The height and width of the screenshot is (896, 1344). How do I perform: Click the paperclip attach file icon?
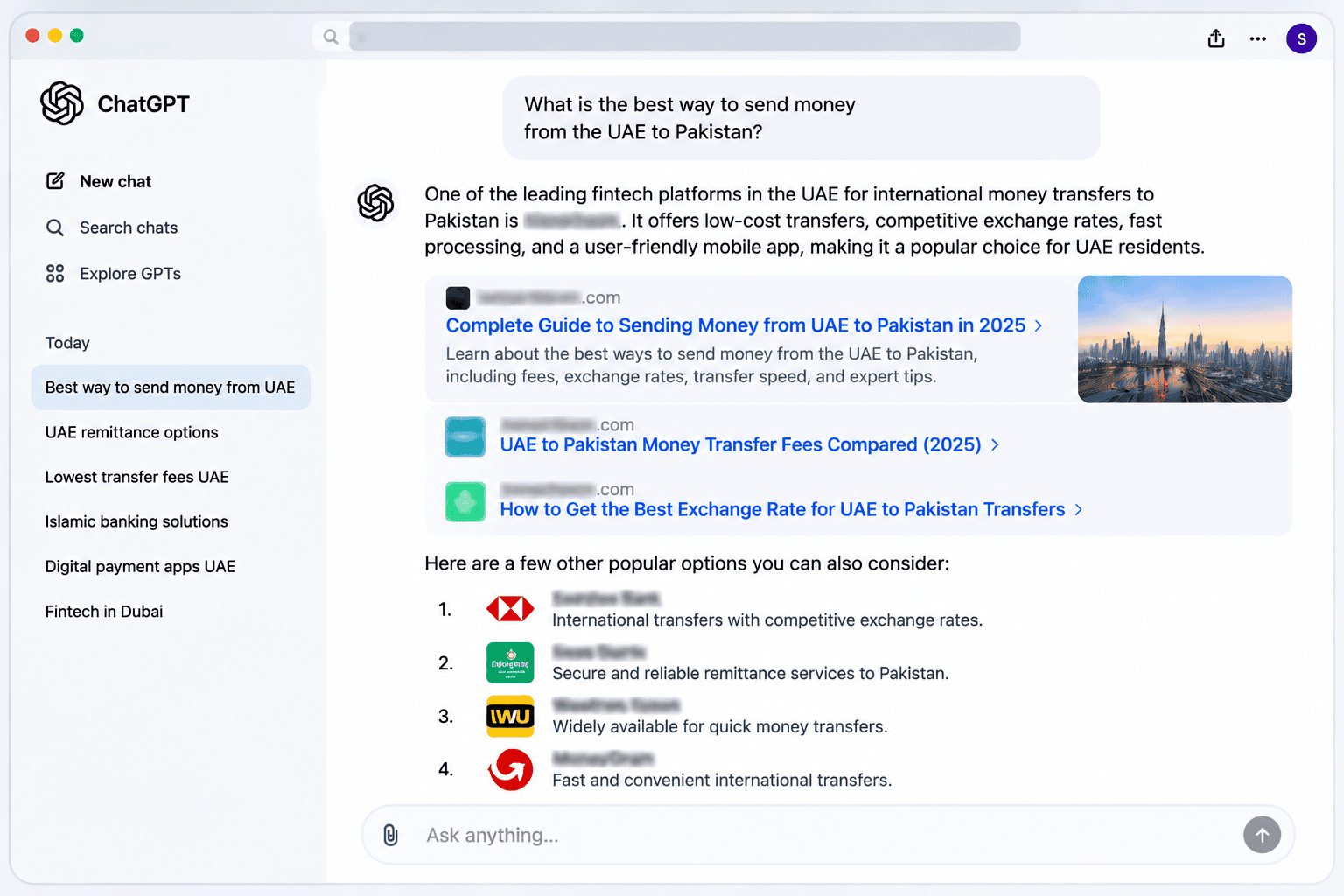coord(391,836)
